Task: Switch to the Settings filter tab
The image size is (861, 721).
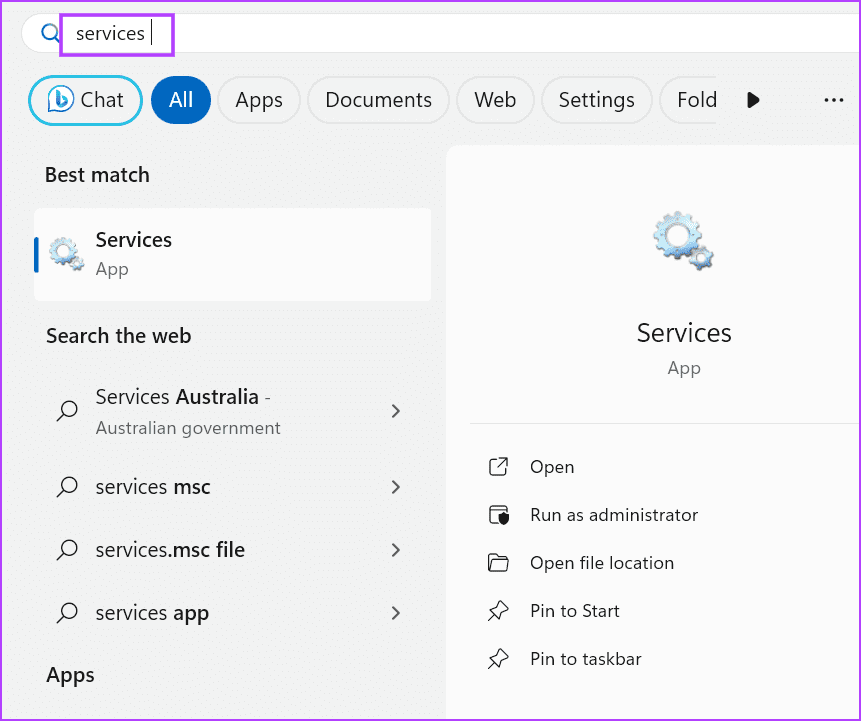Action: coord(596,100)
